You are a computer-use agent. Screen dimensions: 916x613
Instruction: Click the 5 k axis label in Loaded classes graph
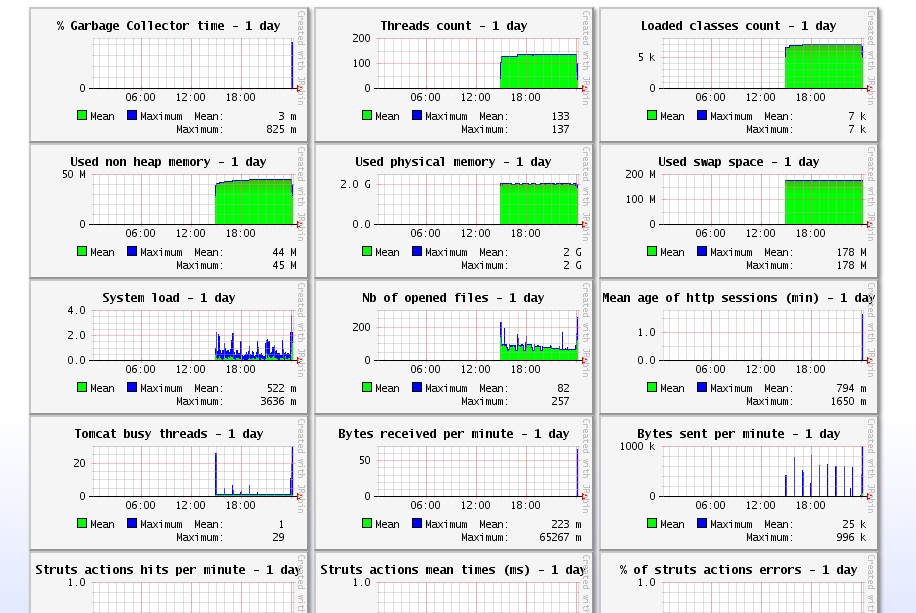pos(647,57)
